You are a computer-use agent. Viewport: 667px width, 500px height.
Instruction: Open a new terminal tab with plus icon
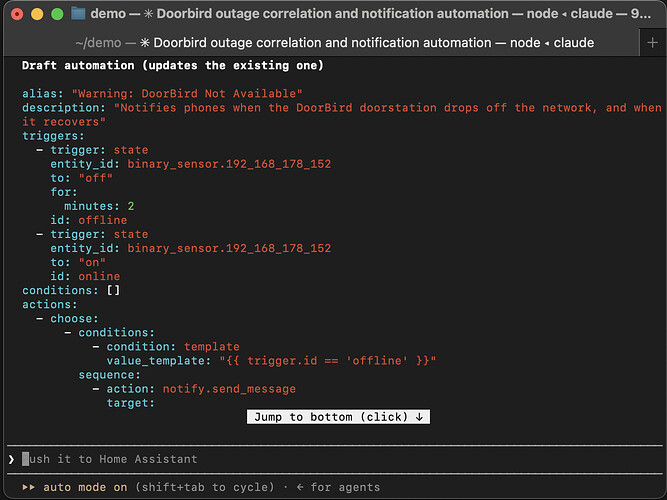pyautogui.click(x=652, y=43)
